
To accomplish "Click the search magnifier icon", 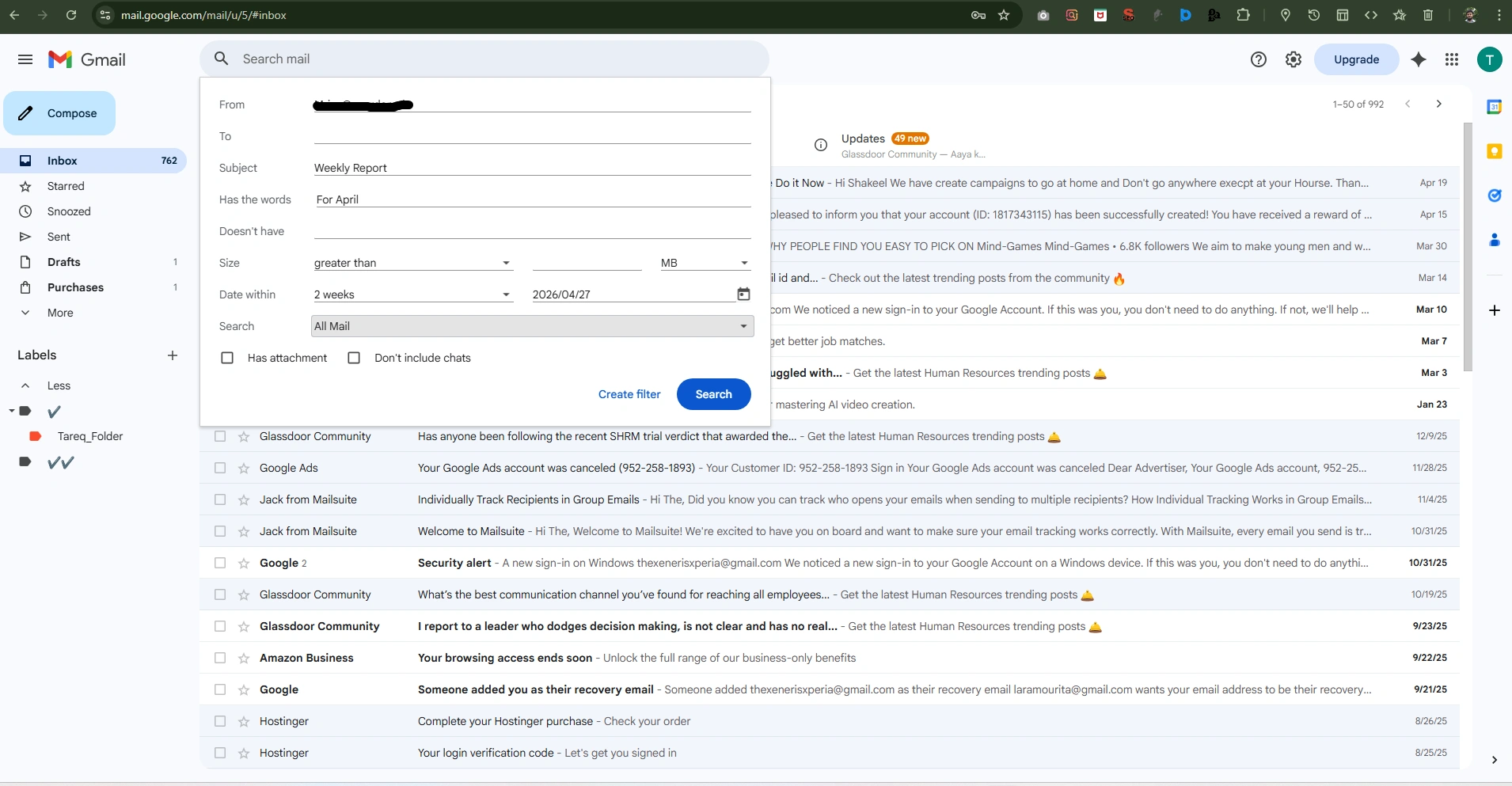I will click(x=222, y=59).
